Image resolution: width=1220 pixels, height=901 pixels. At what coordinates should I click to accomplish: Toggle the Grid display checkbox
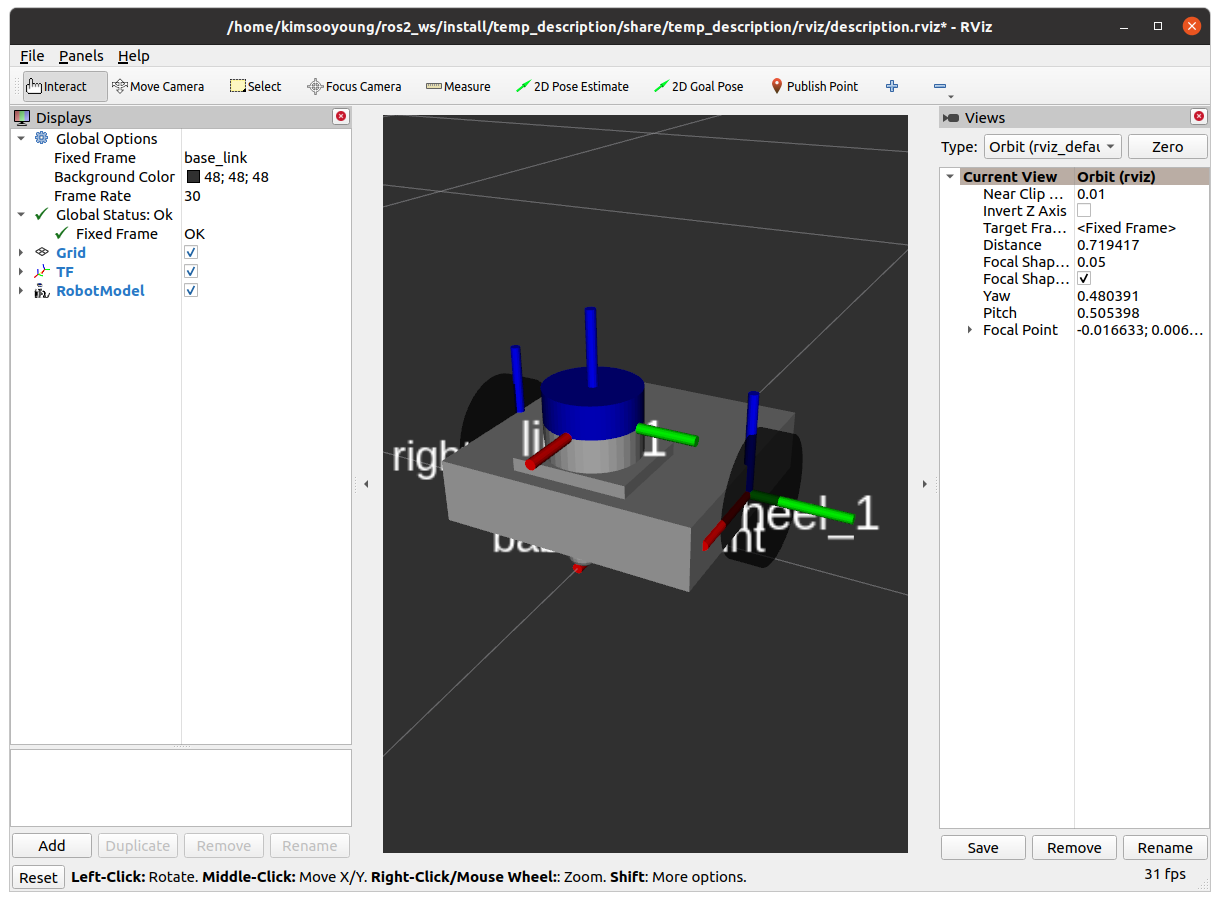coord(191,253)
